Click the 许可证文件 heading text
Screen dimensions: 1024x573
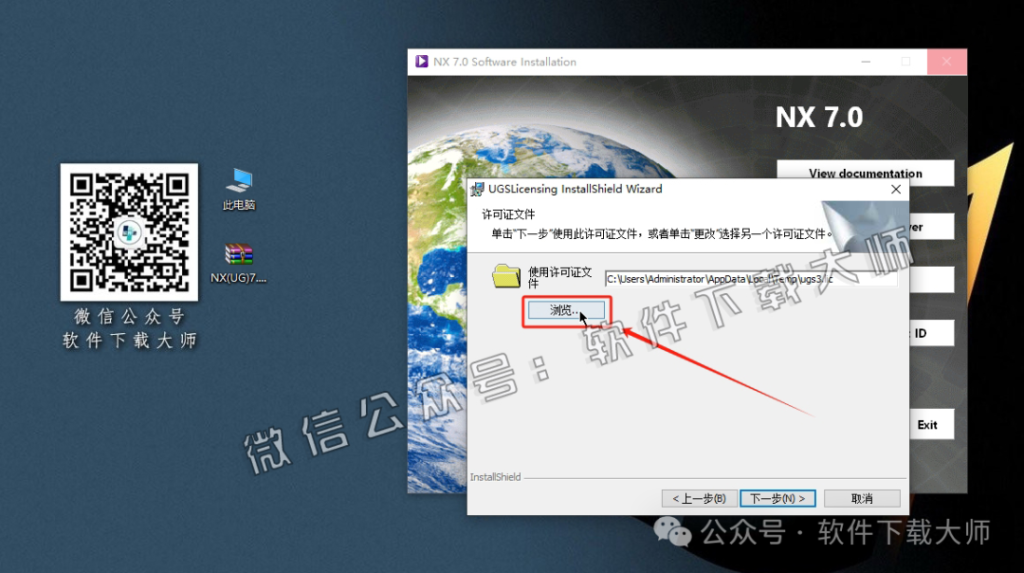(x=508, y=214)
